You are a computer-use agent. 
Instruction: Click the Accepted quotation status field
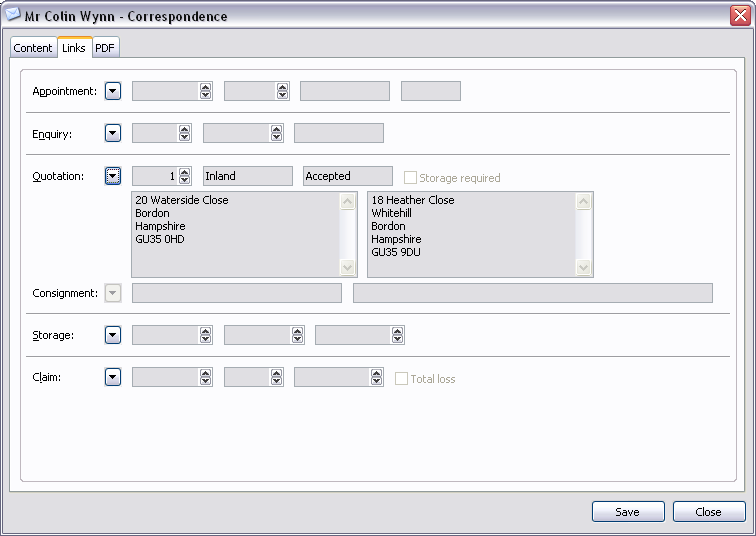click(348, 176)
